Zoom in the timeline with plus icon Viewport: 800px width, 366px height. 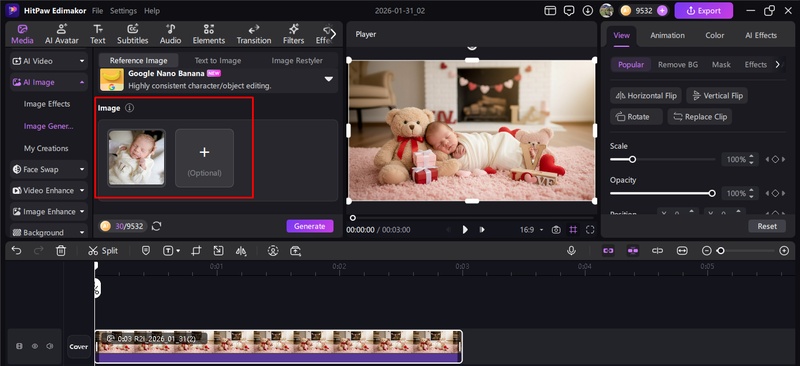[x=785, y=251]
